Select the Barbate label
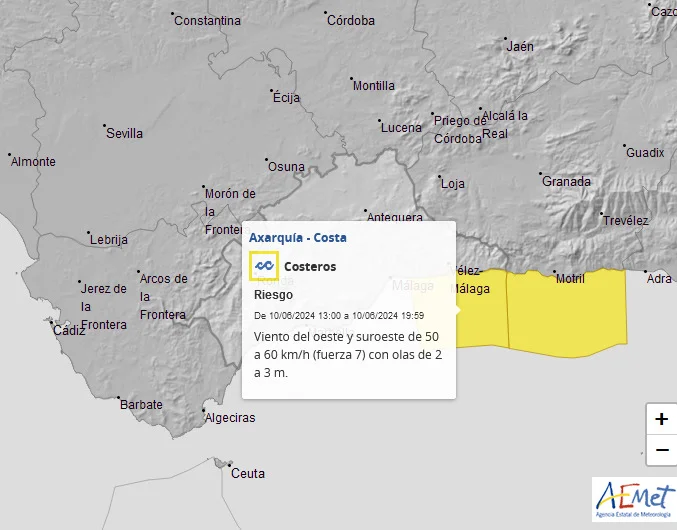Image resolution: width=677 pixels, height=530 pixels. [141, 405]
